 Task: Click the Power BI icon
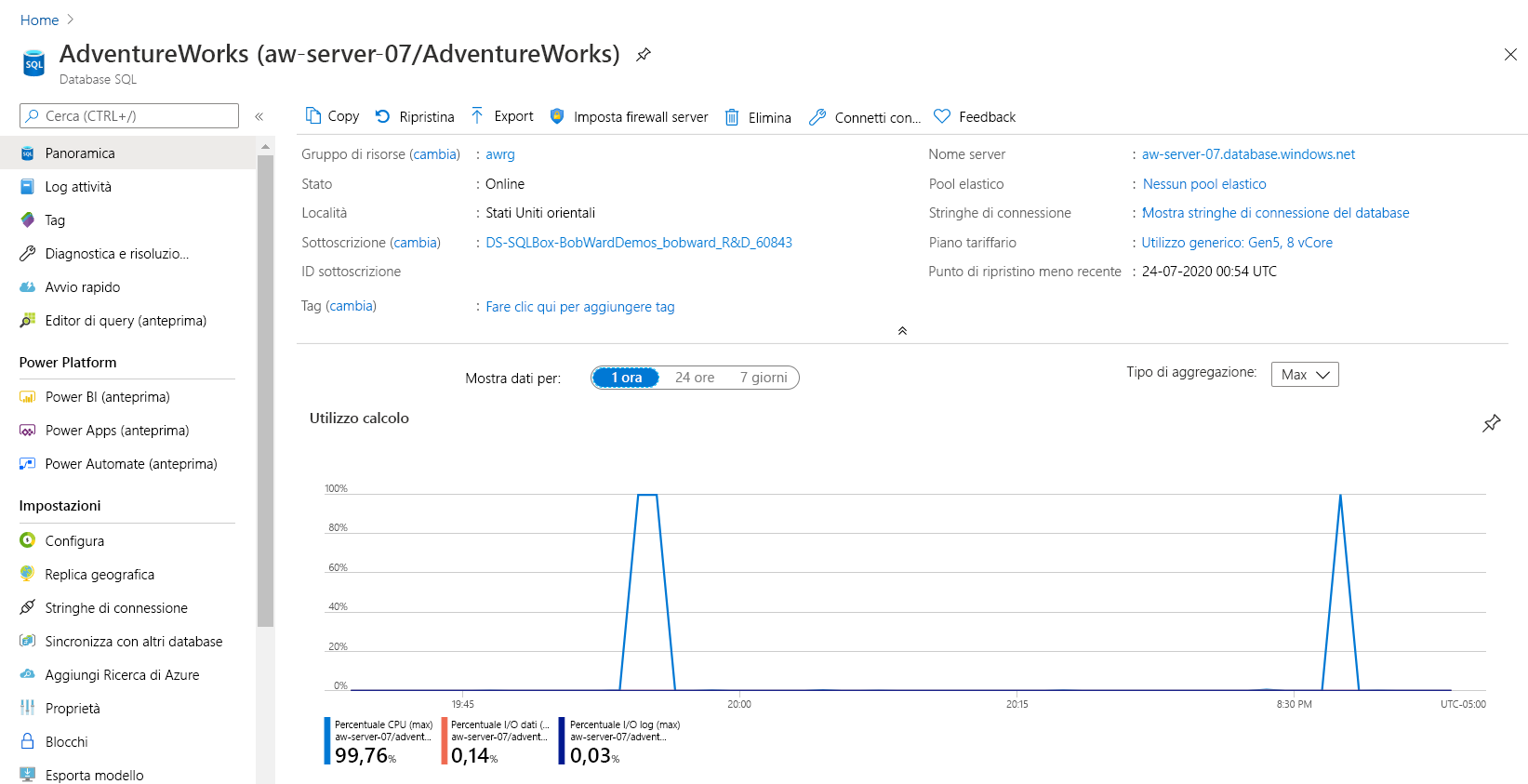pyautogui.click(x=28, y=397)
